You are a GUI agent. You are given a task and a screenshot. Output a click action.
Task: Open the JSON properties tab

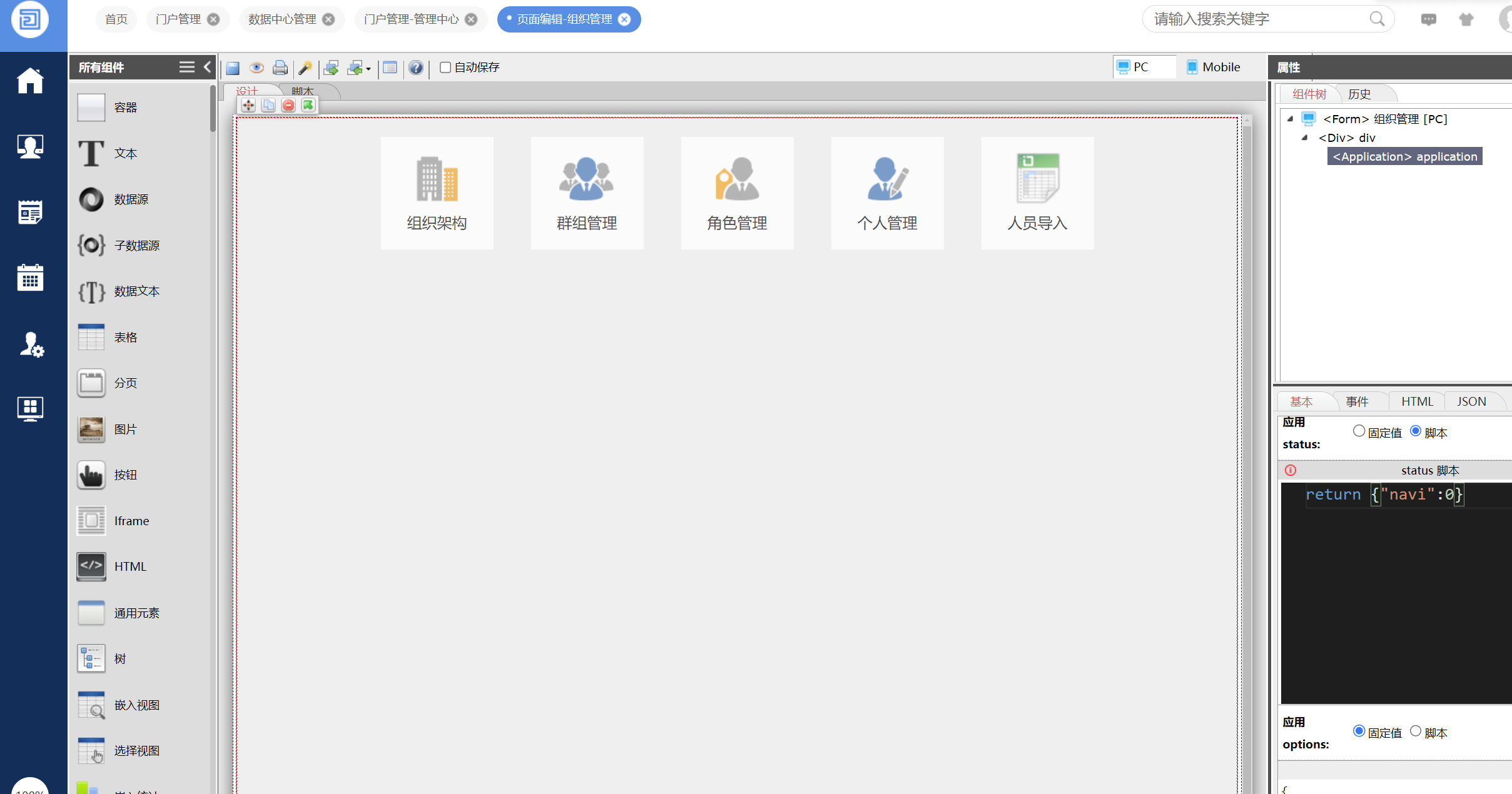click(1471, 401)
